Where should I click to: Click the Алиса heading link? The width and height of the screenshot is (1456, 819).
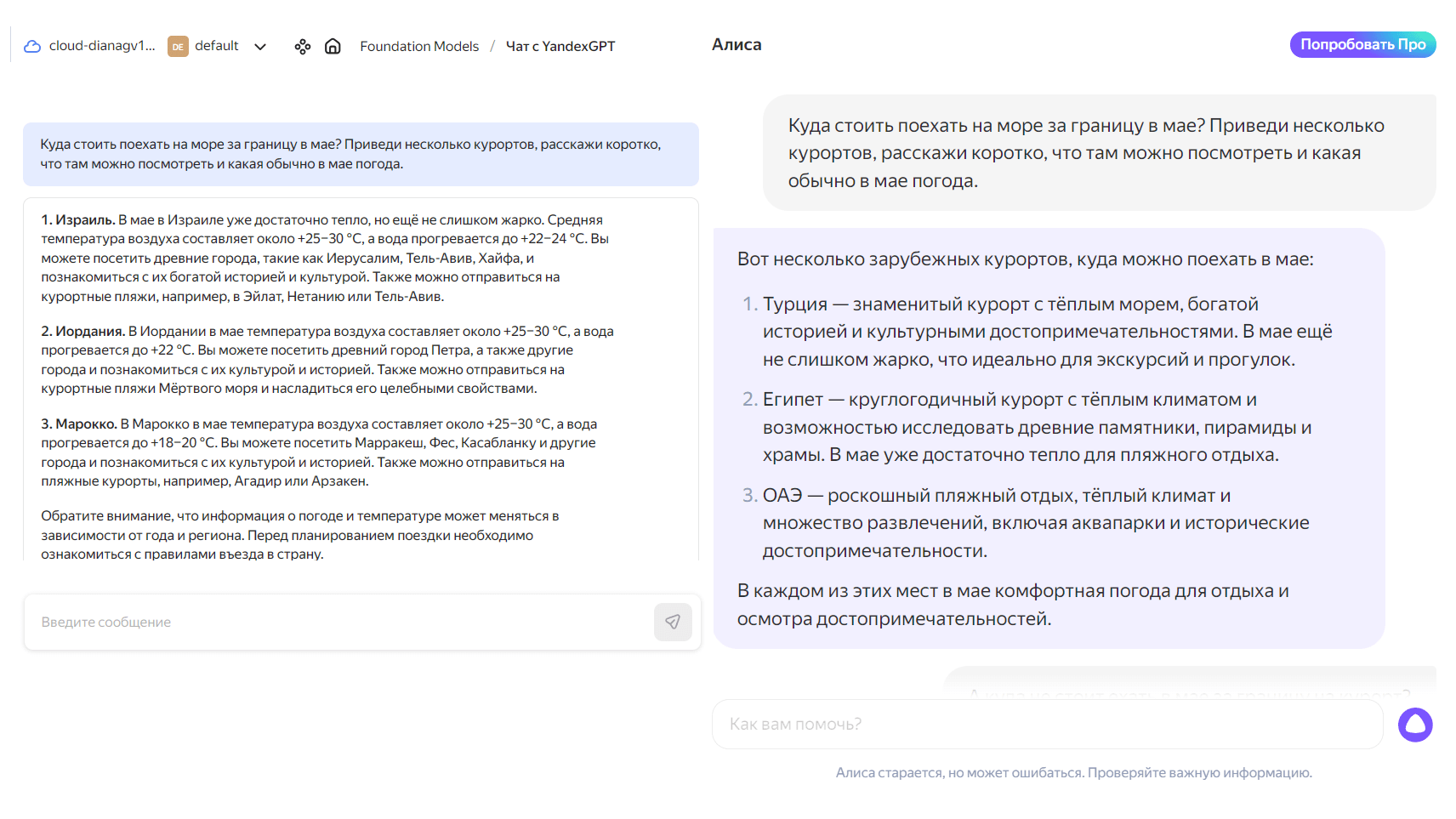737,44
